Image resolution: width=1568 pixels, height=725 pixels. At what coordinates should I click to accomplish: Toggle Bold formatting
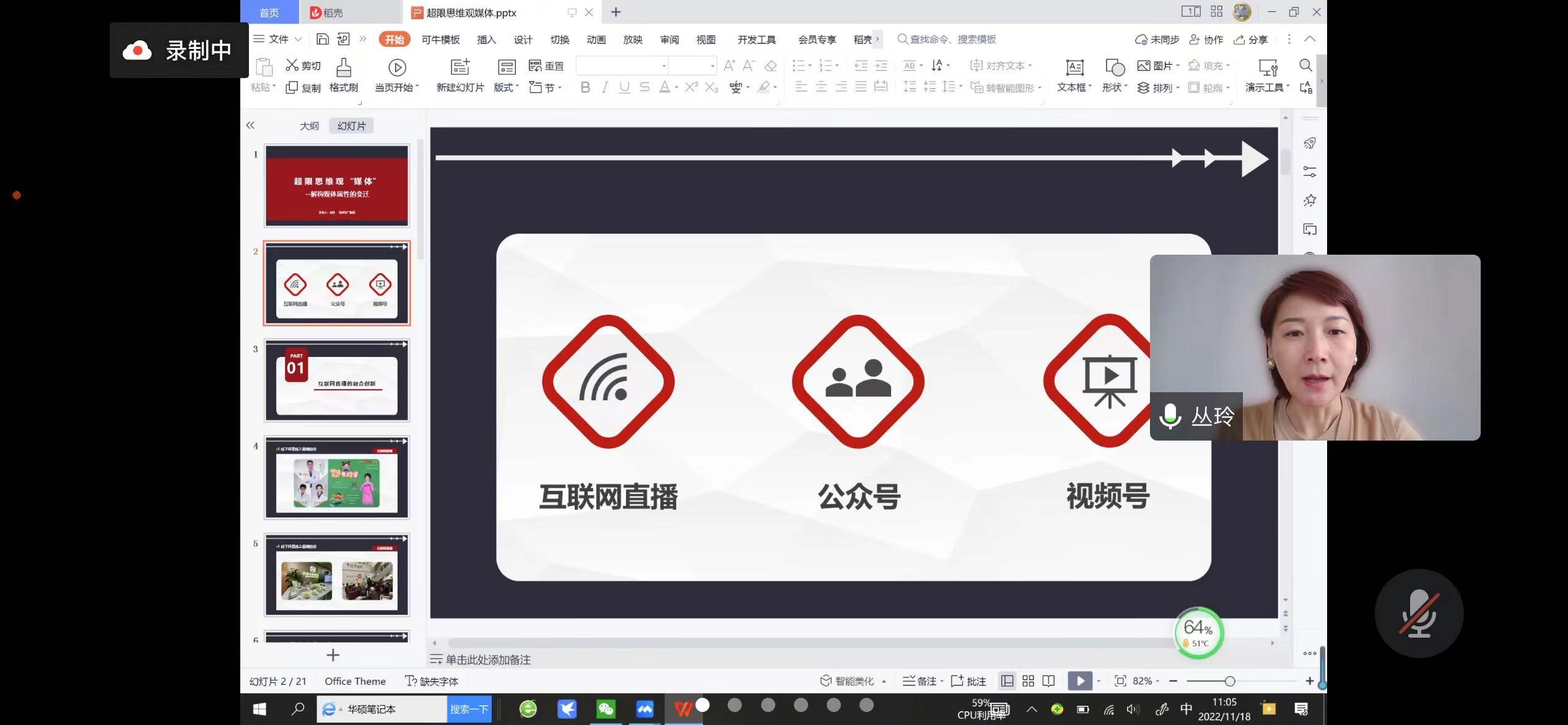(x=585, y=87)
